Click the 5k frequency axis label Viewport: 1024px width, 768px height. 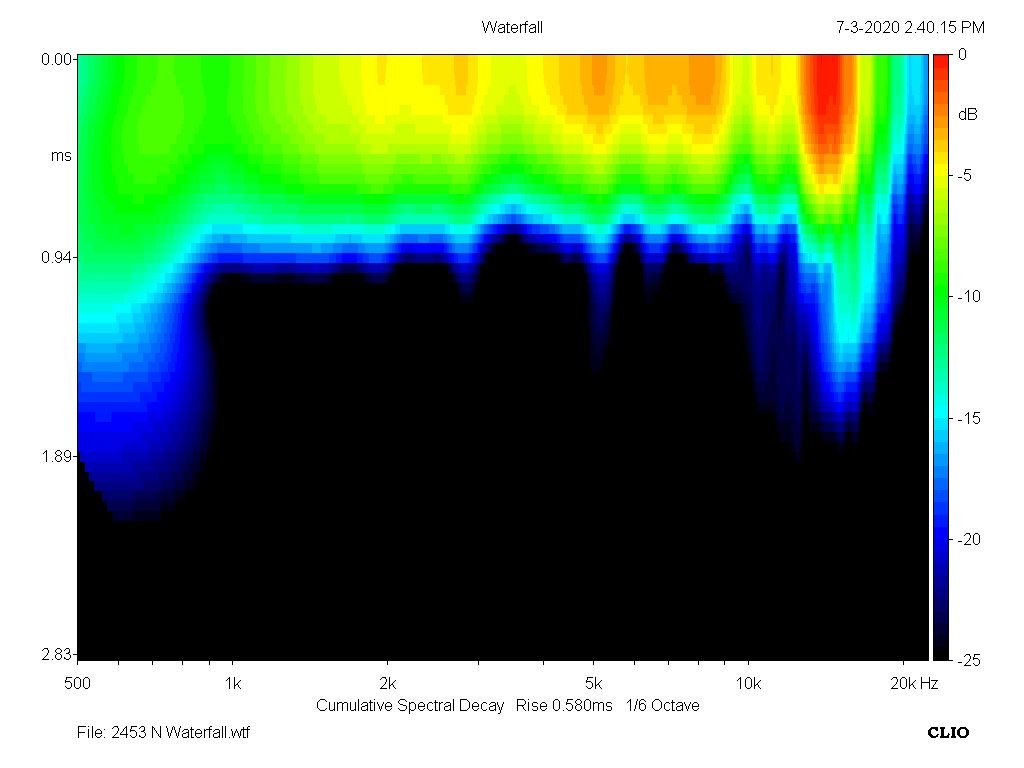pyautogui.click(x=594, y=684)
